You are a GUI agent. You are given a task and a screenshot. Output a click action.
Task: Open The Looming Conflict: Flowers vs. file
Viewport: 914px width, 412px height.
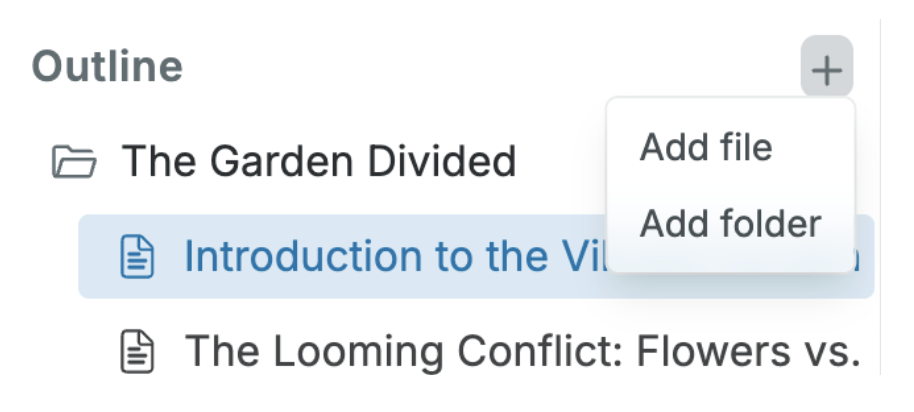(x=522, y=351)
